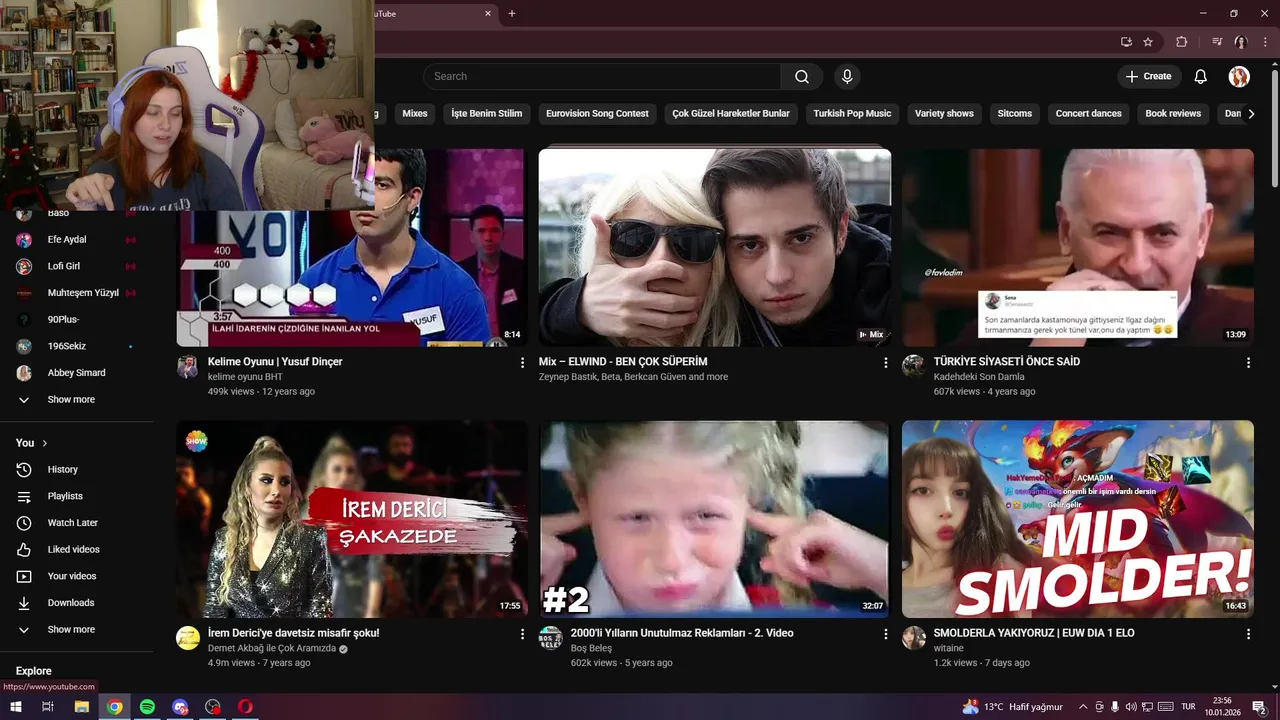Open the Abbey Simard subscription

[78, 373]
